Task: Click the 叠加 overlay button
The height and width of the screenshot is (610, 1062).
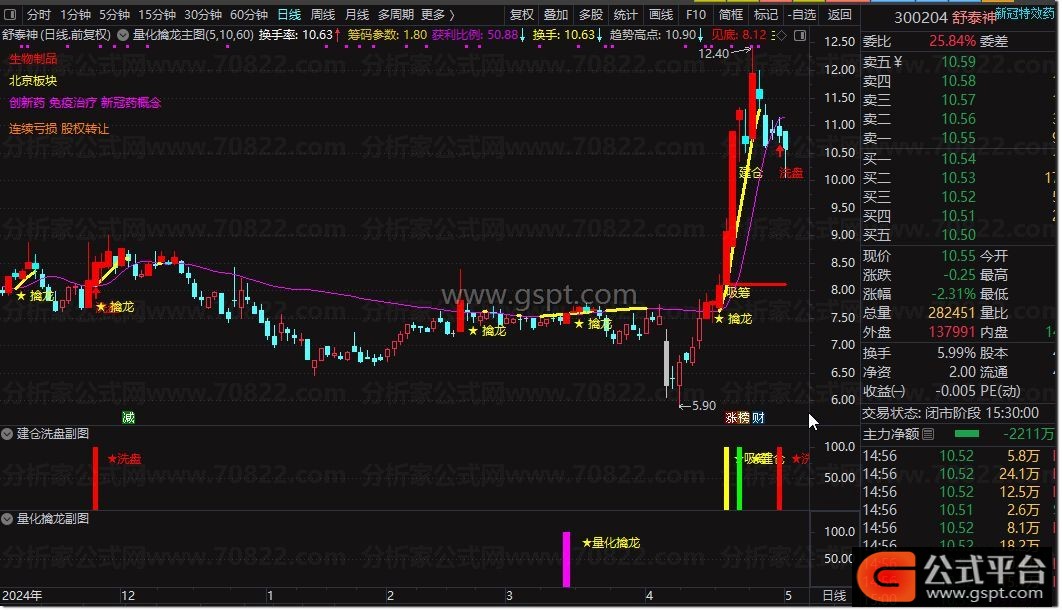Action: [556, 14]
